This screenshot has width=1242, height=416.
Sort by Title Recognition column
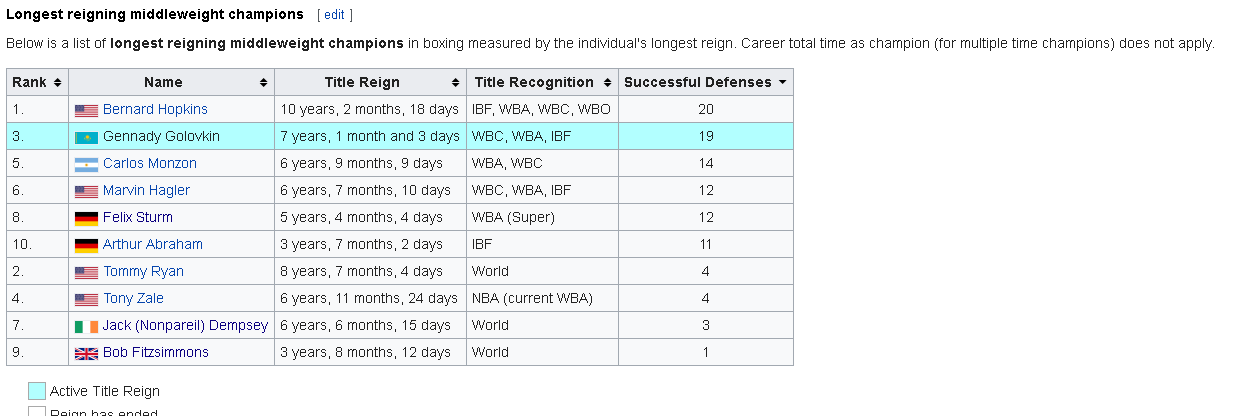point(541,82)
